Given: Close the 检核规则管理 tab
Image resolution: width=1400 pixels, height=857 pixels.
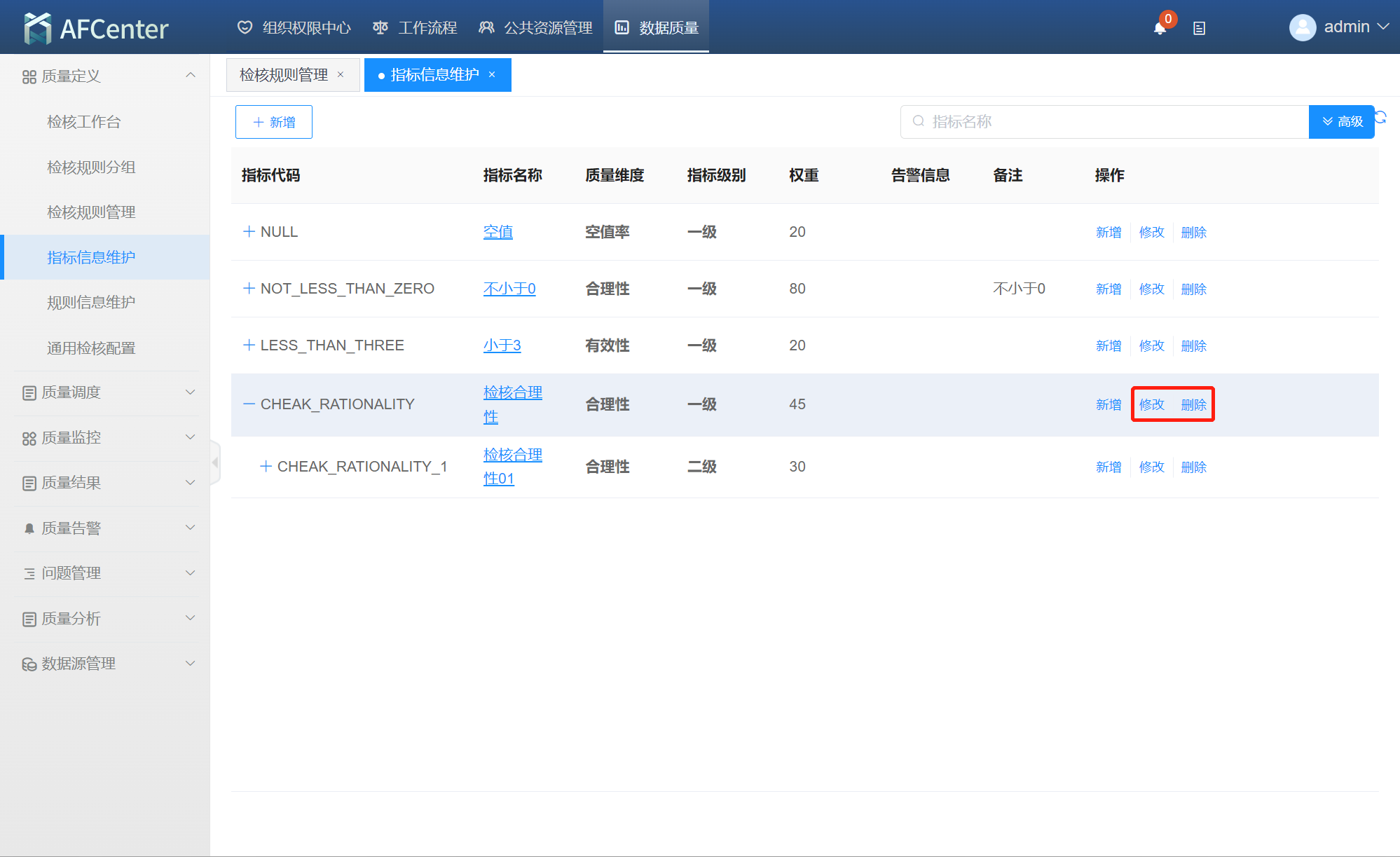Looking at the screenshot, I should (x=341, y=75).
